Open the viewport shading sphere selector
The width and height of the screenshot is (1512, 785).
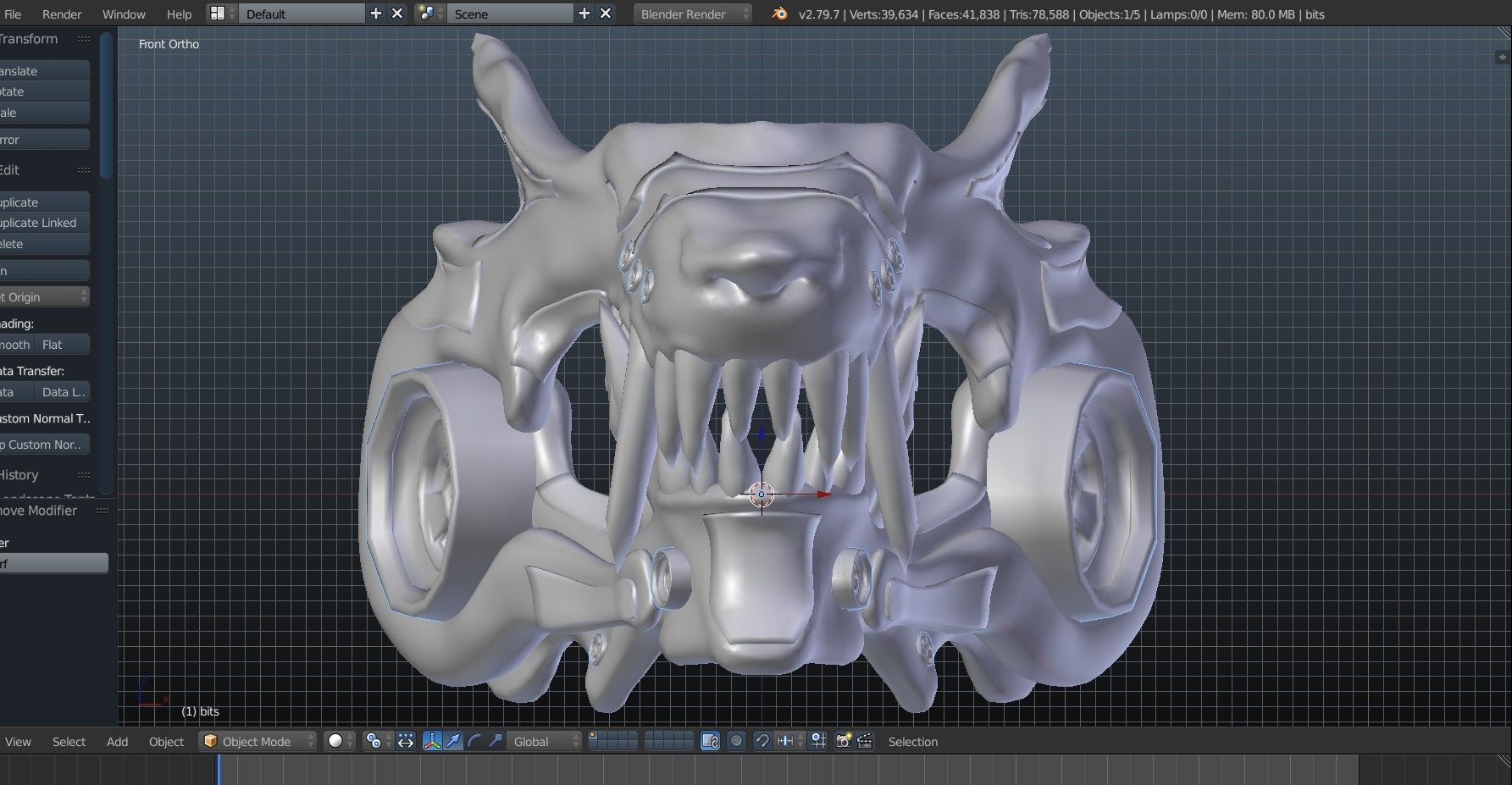click(x=340, y=741)
